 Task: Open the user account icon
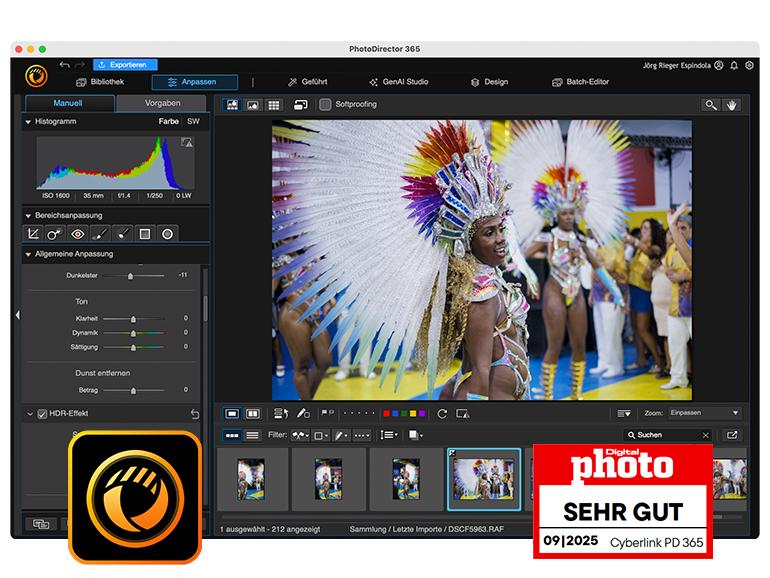(x=719, y=65)
